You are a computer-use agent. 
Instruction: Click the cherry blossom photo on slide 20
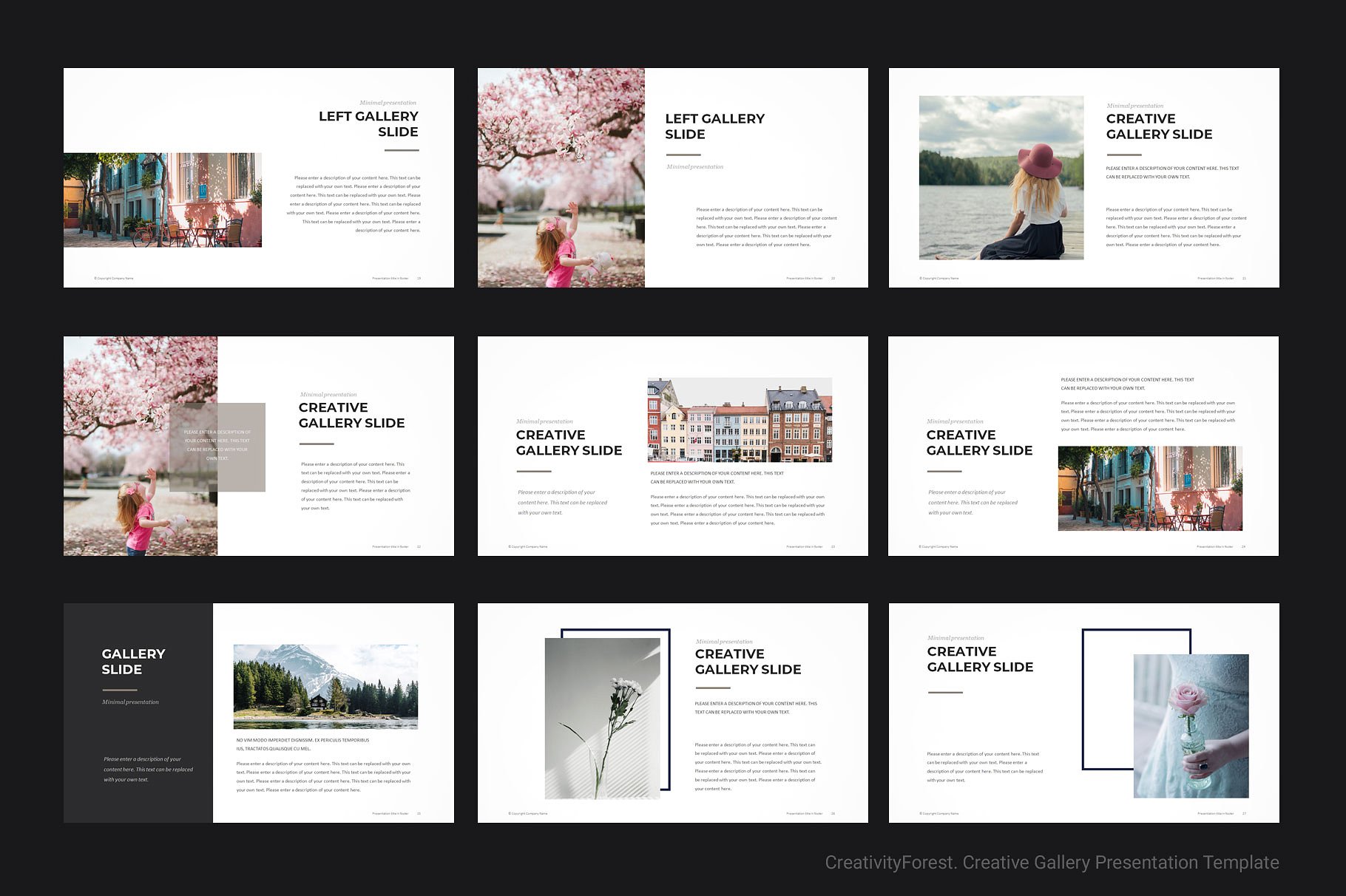coord(562,177)
